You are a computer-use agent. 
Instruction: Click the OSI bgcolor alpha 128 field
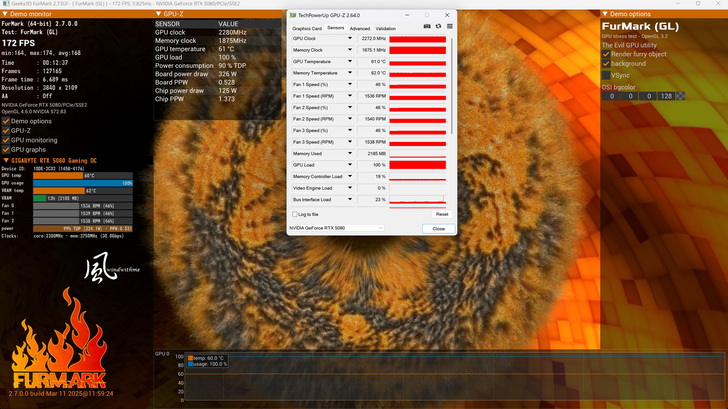666,96
